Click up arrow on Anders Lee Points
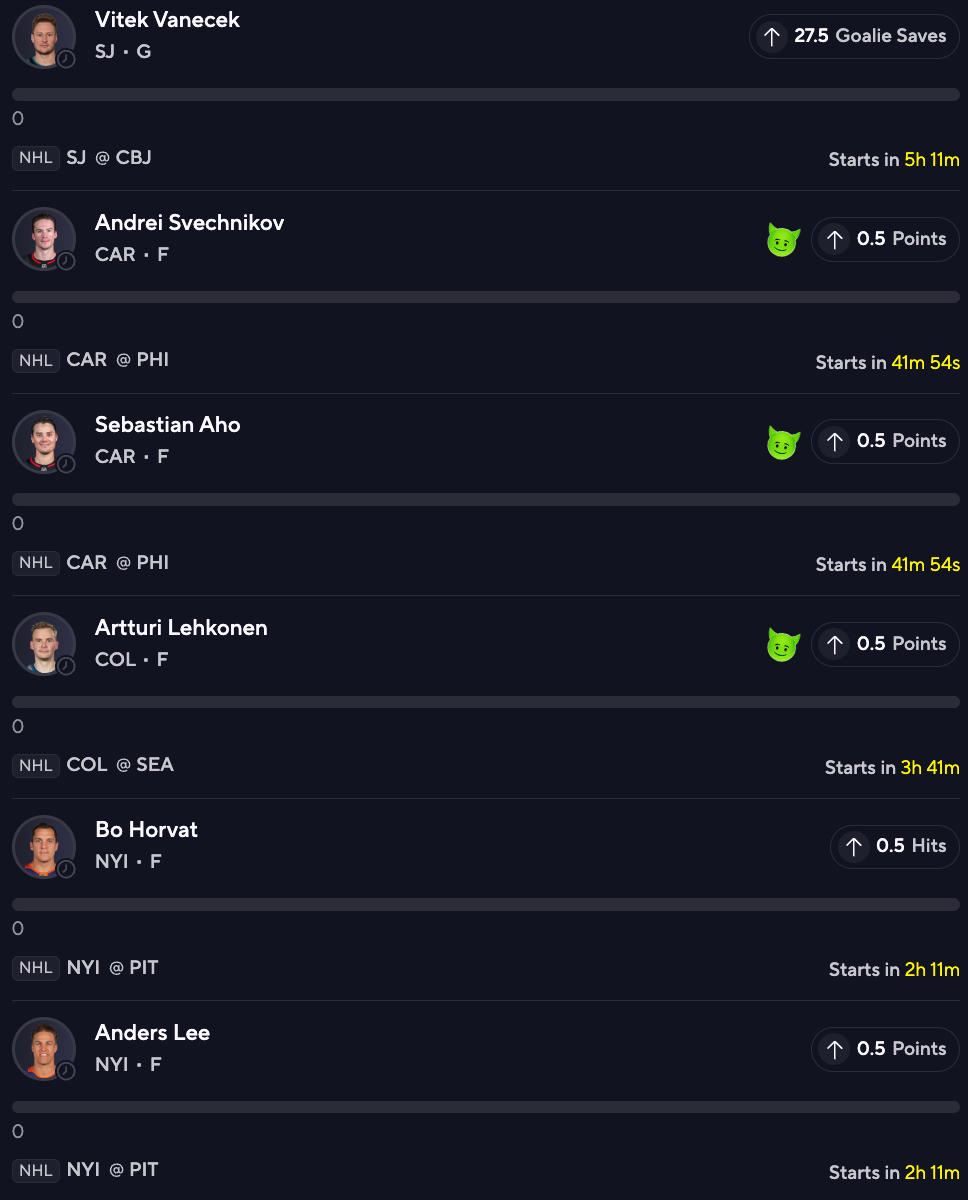 (834, 1049)
